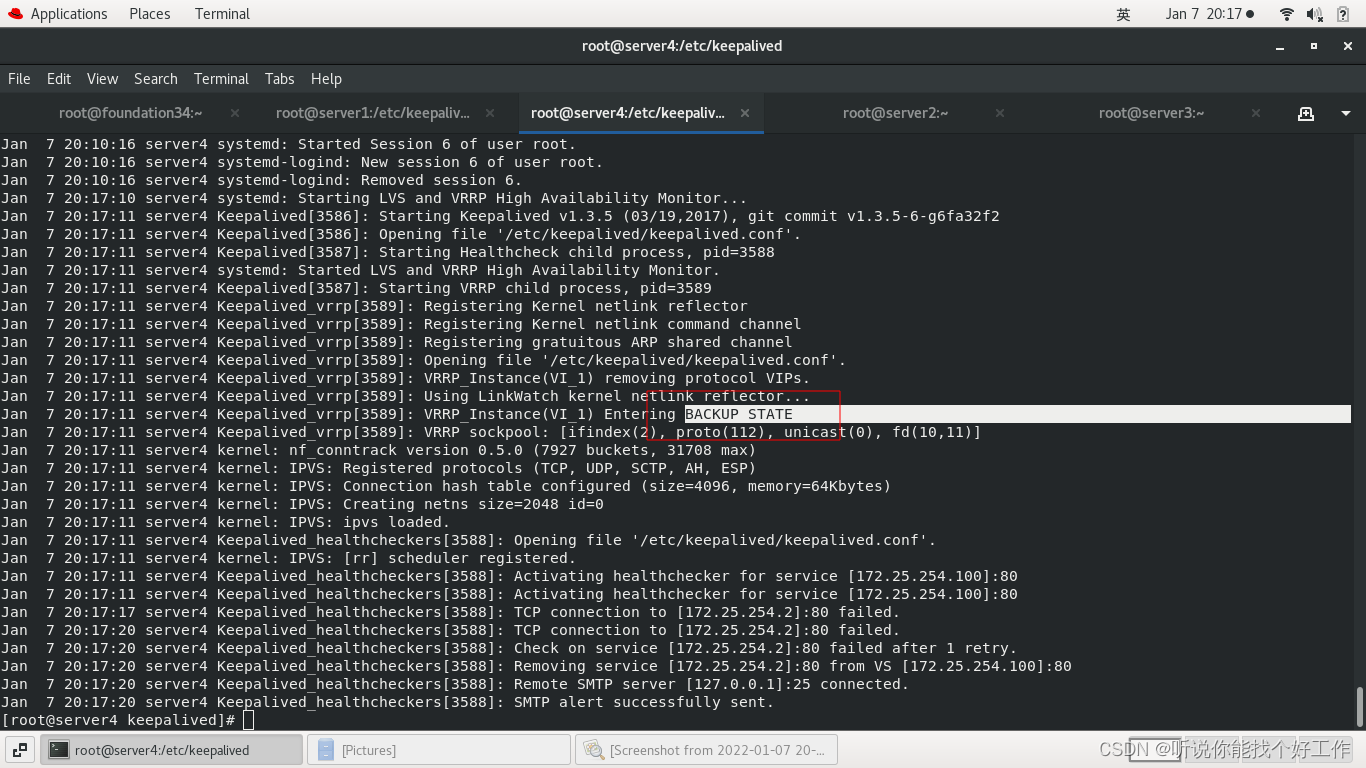Click the 'Starting VRRP child process, pid=3589' line
Viewport: 1366px width, 768px height.
tap(356, 288)
